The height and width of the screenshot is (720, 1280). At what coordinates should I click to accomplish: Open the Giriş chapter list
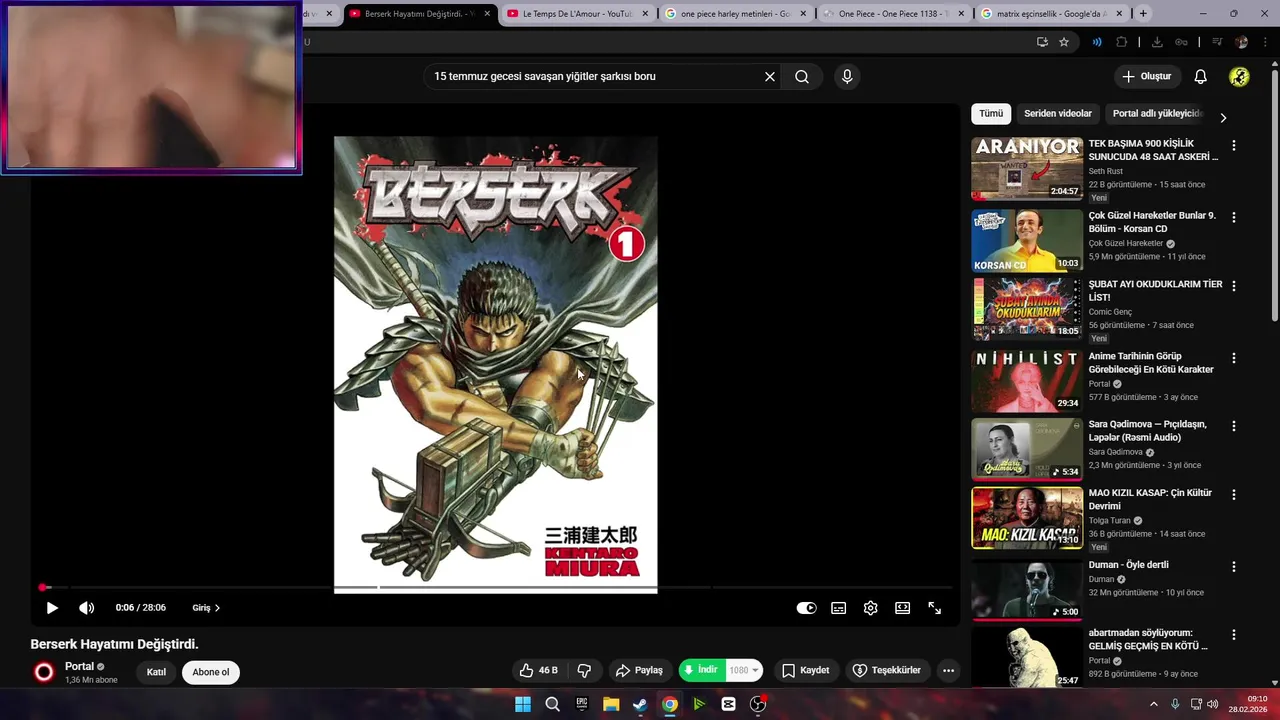tap(206, 608)
